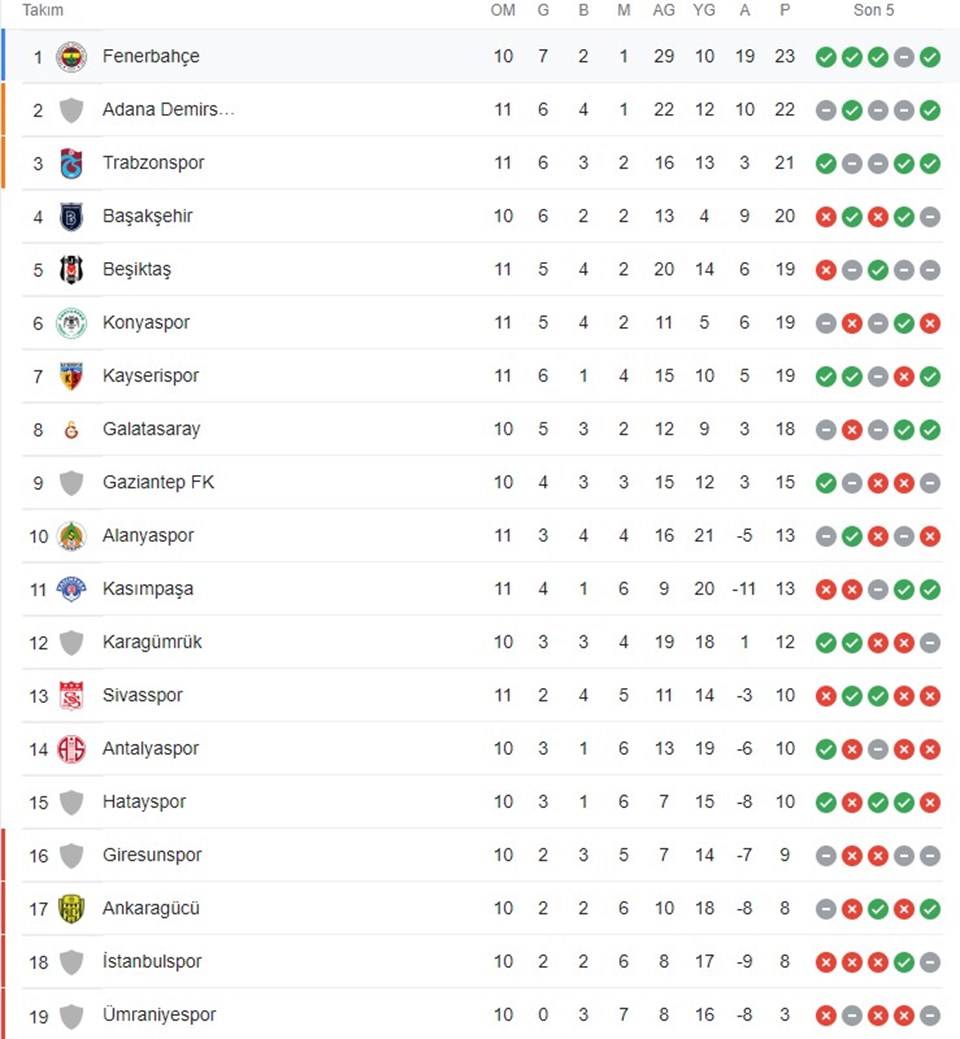Click Fenerbahçe's most recent win indicator
The image size is (960, 1039).
point(930,57)
